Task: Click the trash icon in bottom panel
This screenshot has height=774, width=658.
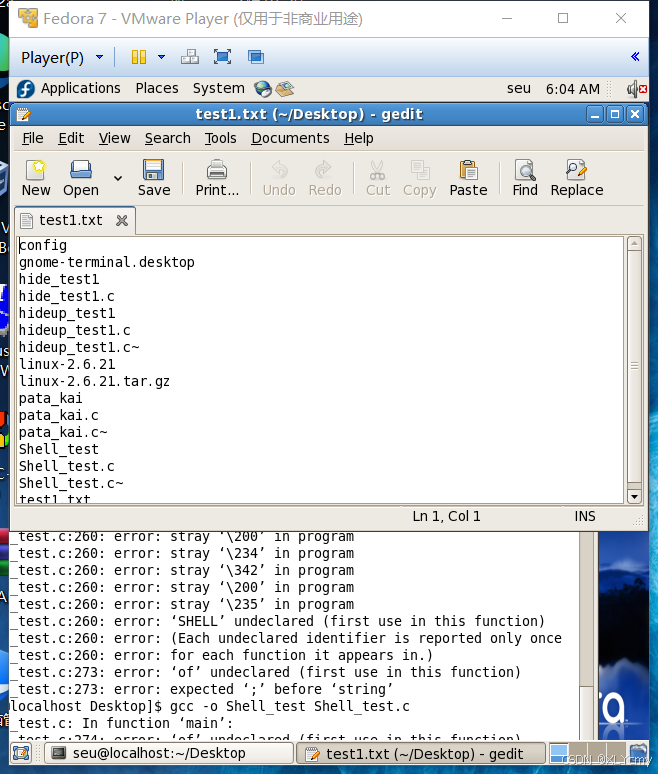Action: click(x=639, y=753)
